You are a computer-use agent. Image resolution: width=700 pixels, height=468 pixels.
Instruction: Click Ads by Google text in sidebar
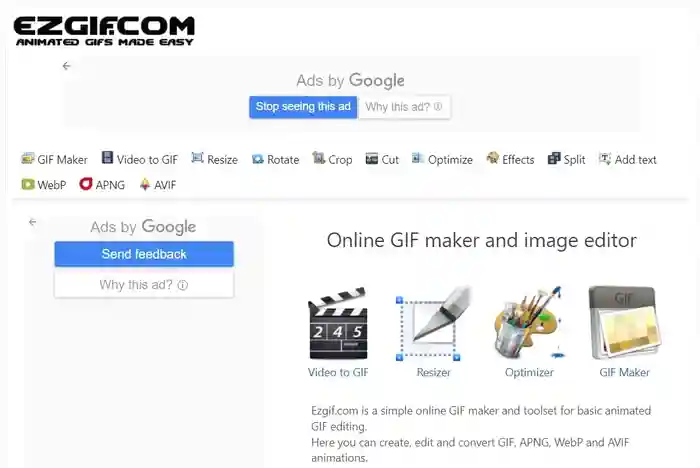click(143, 227)
